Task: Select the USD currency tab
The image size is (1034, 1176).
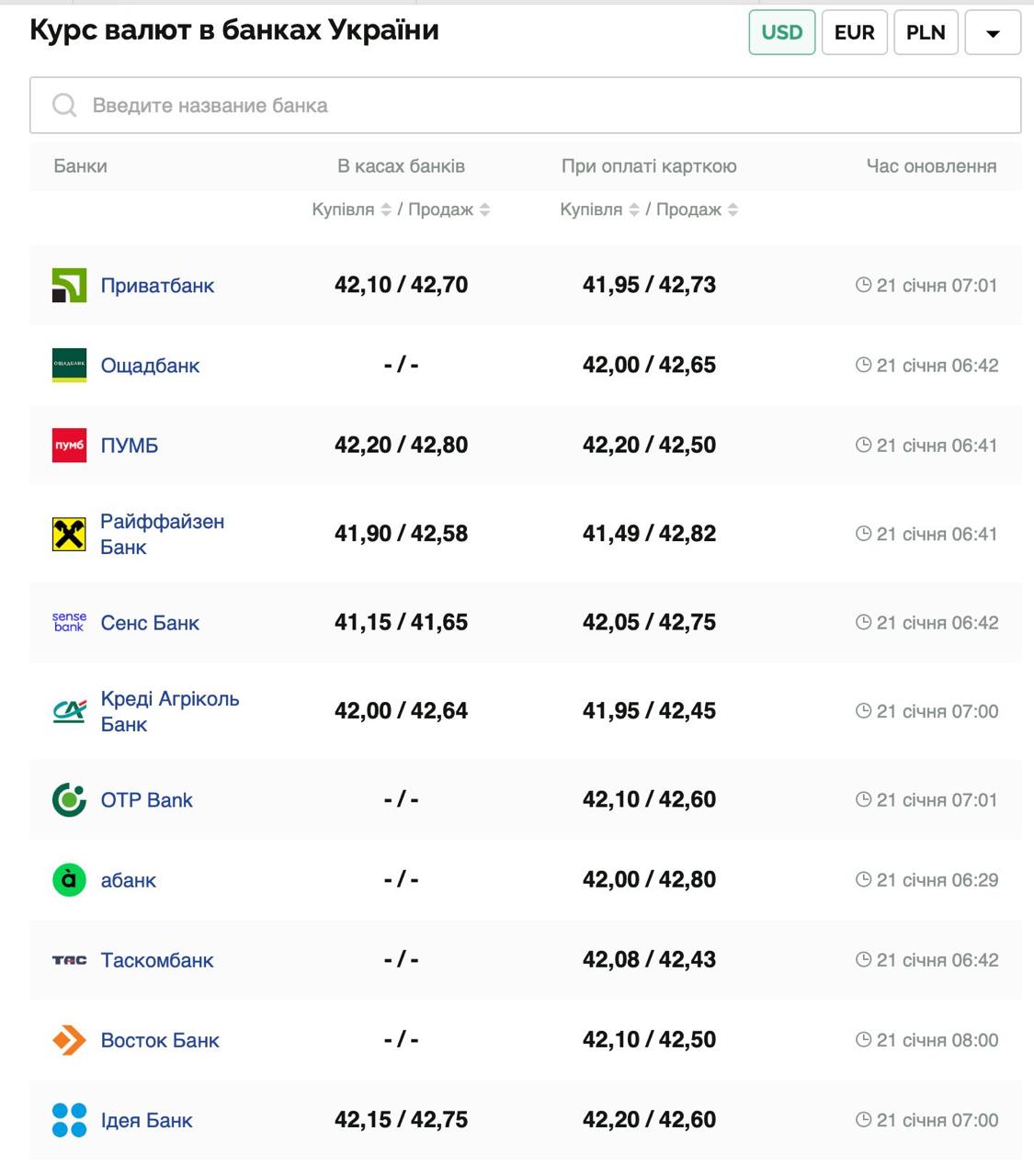Action: (x=781, y=33)
